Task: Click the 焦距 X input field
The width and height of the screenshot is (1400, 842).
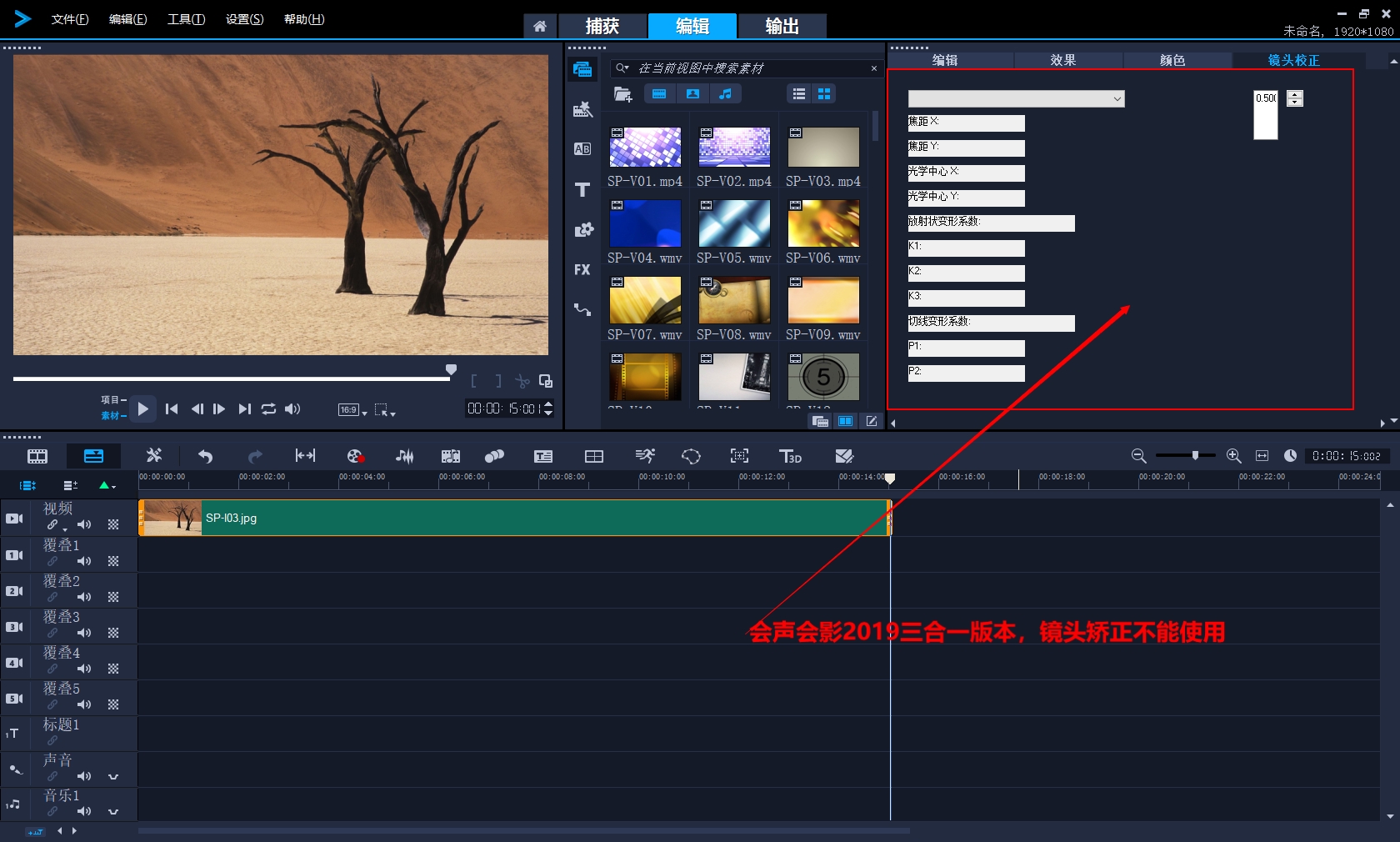Action: [x=967, y=123]
